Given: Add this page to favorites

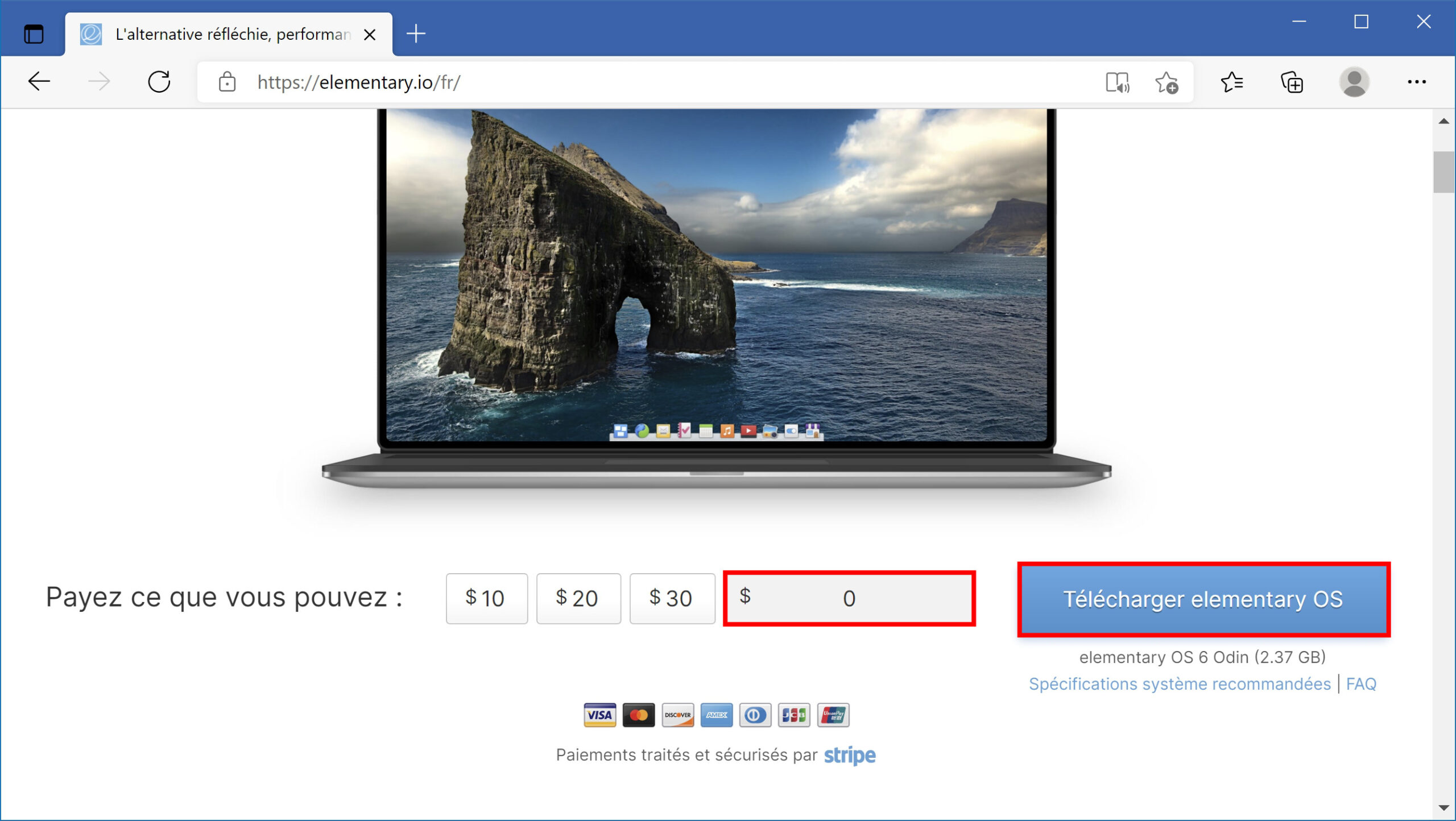Looking at the screenshot, I should click(1166, 82).
